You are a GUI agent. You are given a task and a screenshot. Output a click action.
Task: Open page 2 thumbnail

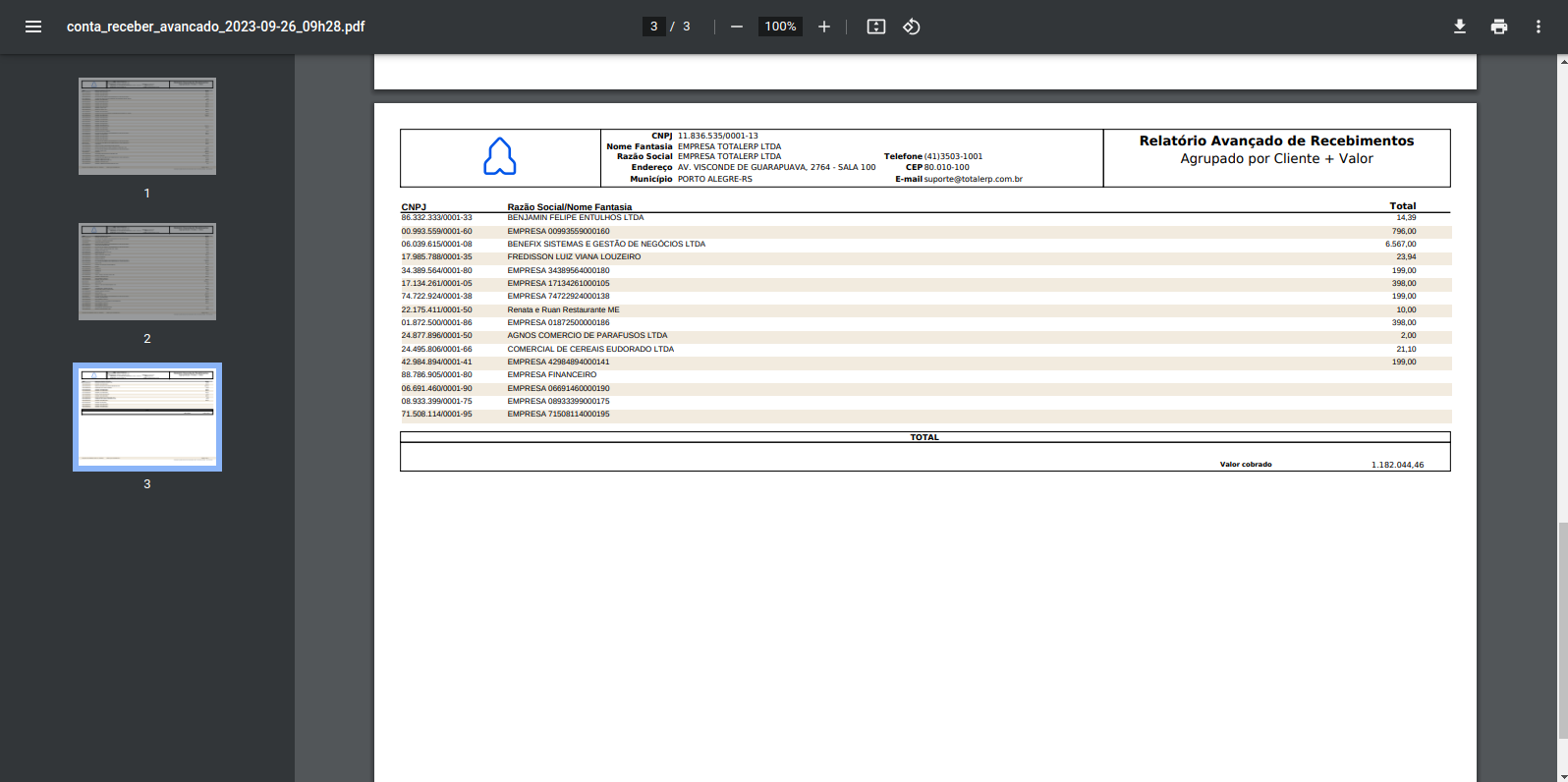[147, 271]
